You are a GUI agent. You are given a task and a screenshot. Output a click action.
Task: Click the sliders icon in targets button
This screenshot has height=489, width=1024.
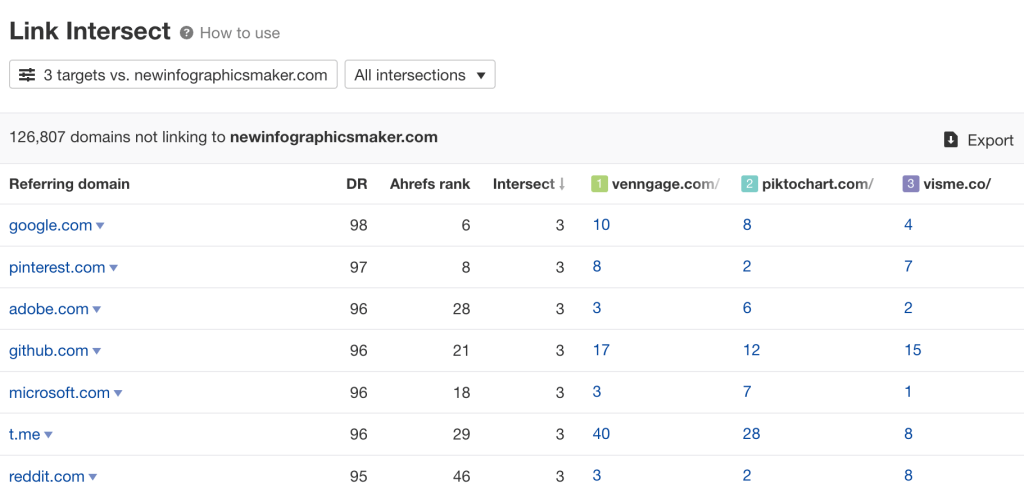click(x=27, y=75)
